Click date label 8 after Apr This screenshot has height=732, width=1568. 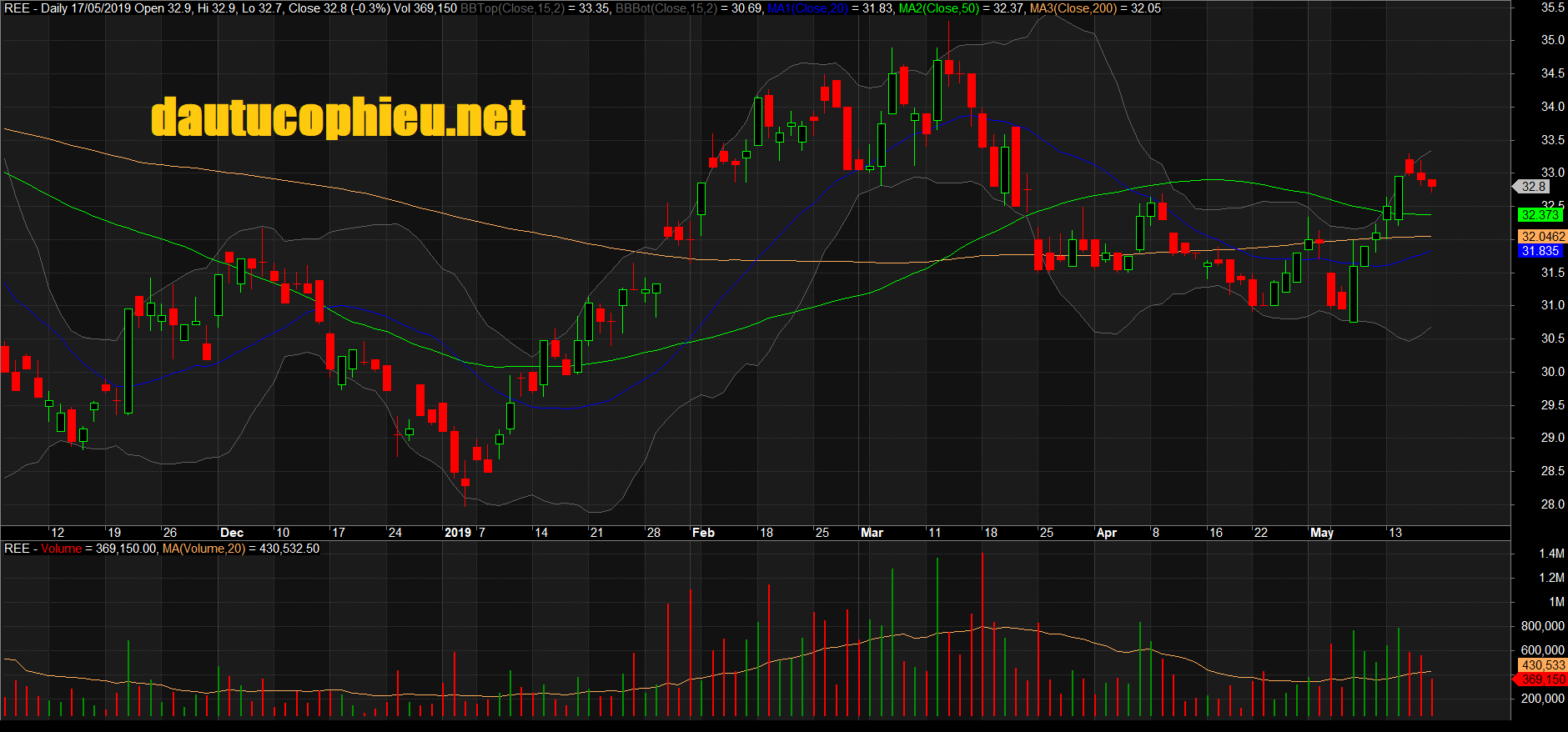tap(1155, 533)
